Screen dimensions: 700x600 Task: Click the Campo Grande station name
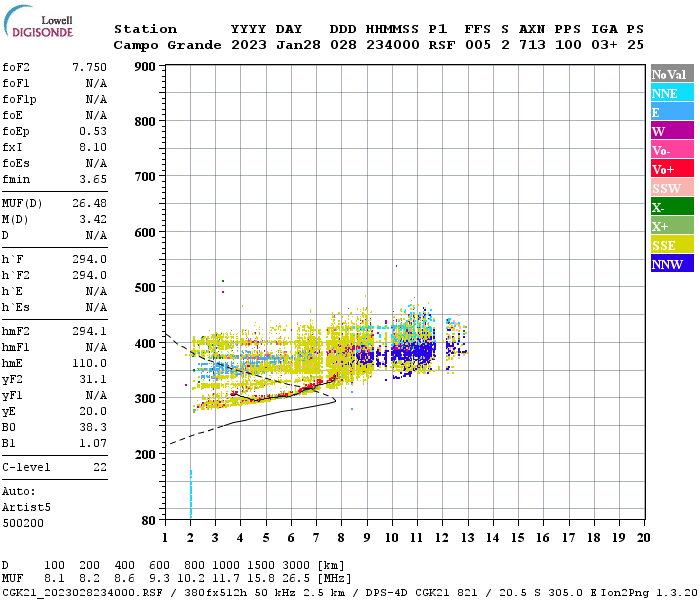tap(167, 45)
